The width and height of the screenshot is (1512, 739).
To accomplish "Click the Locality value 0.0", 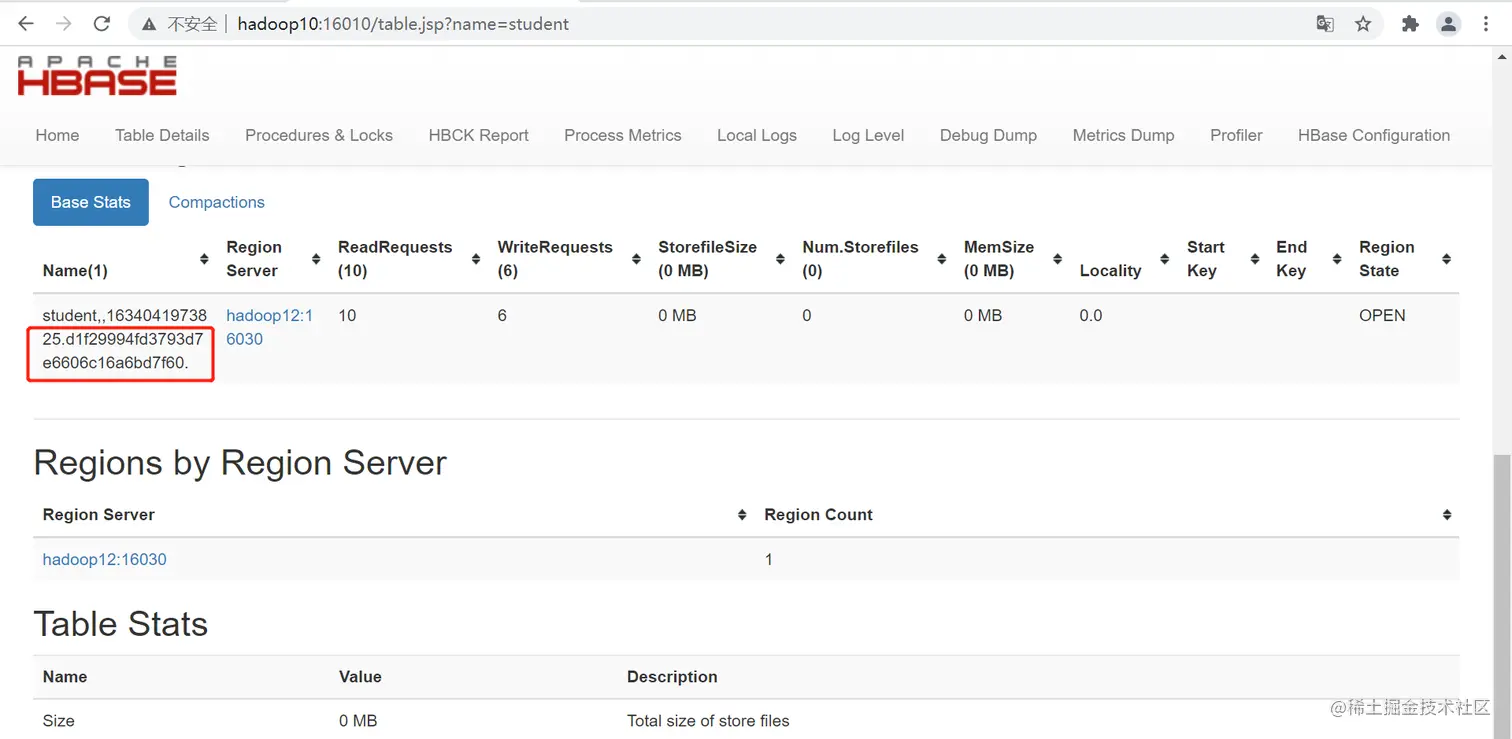I will 1091,316.
